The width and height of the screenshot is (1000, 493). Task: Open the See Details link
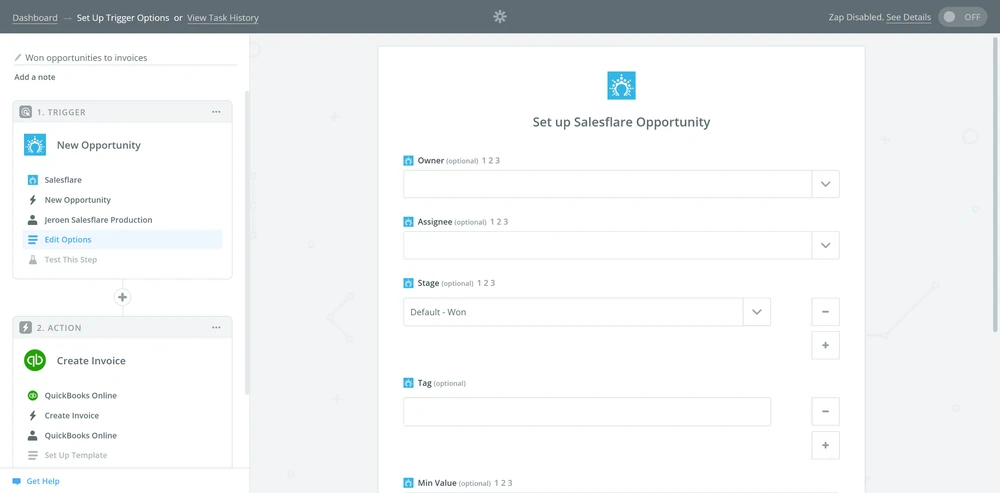[x=908, y=17]
